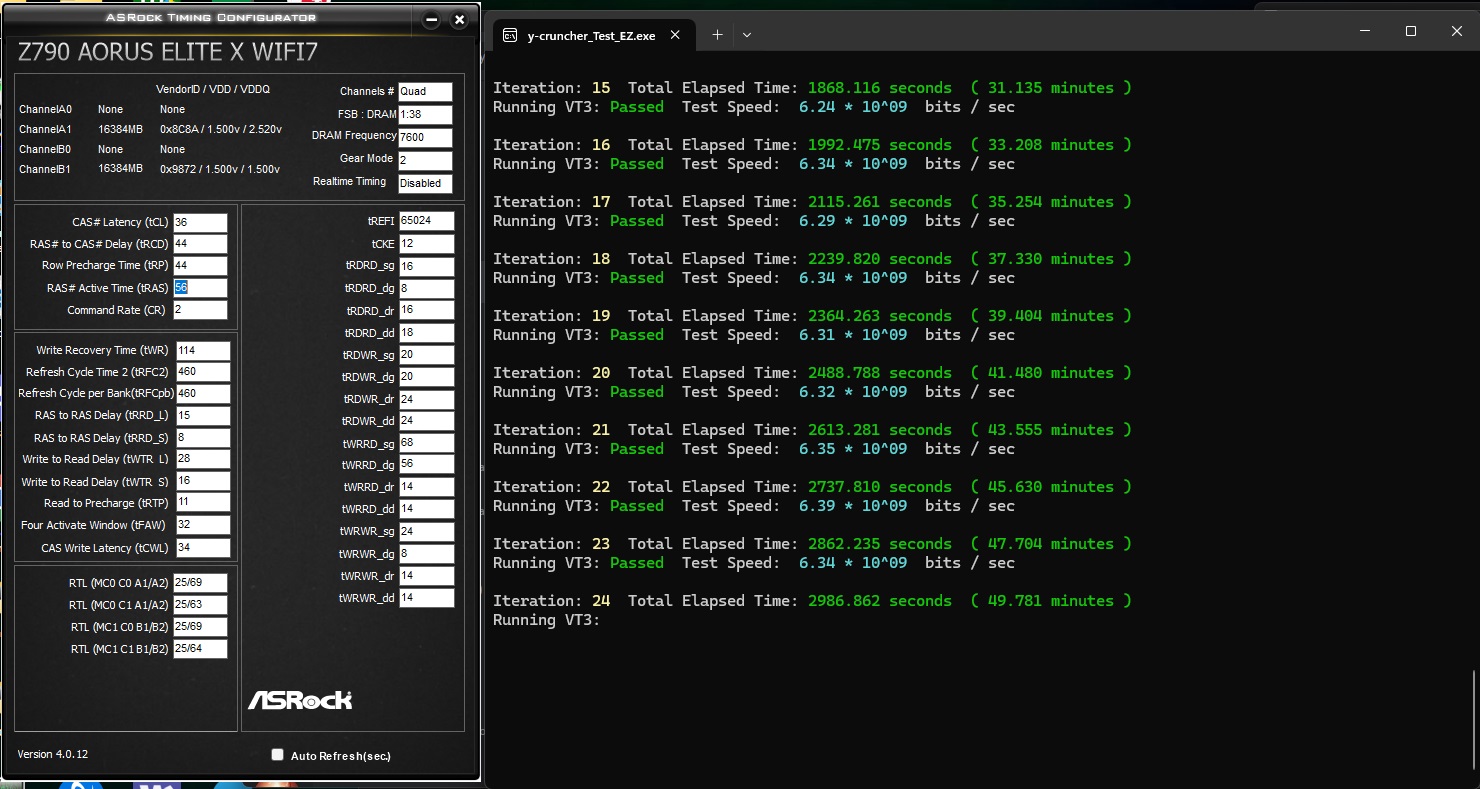Image resolution: width=1480 pixels, height=789 pixels.
Task: Click the tWRWR_dg timing field
Action: (x=426, y=554)
